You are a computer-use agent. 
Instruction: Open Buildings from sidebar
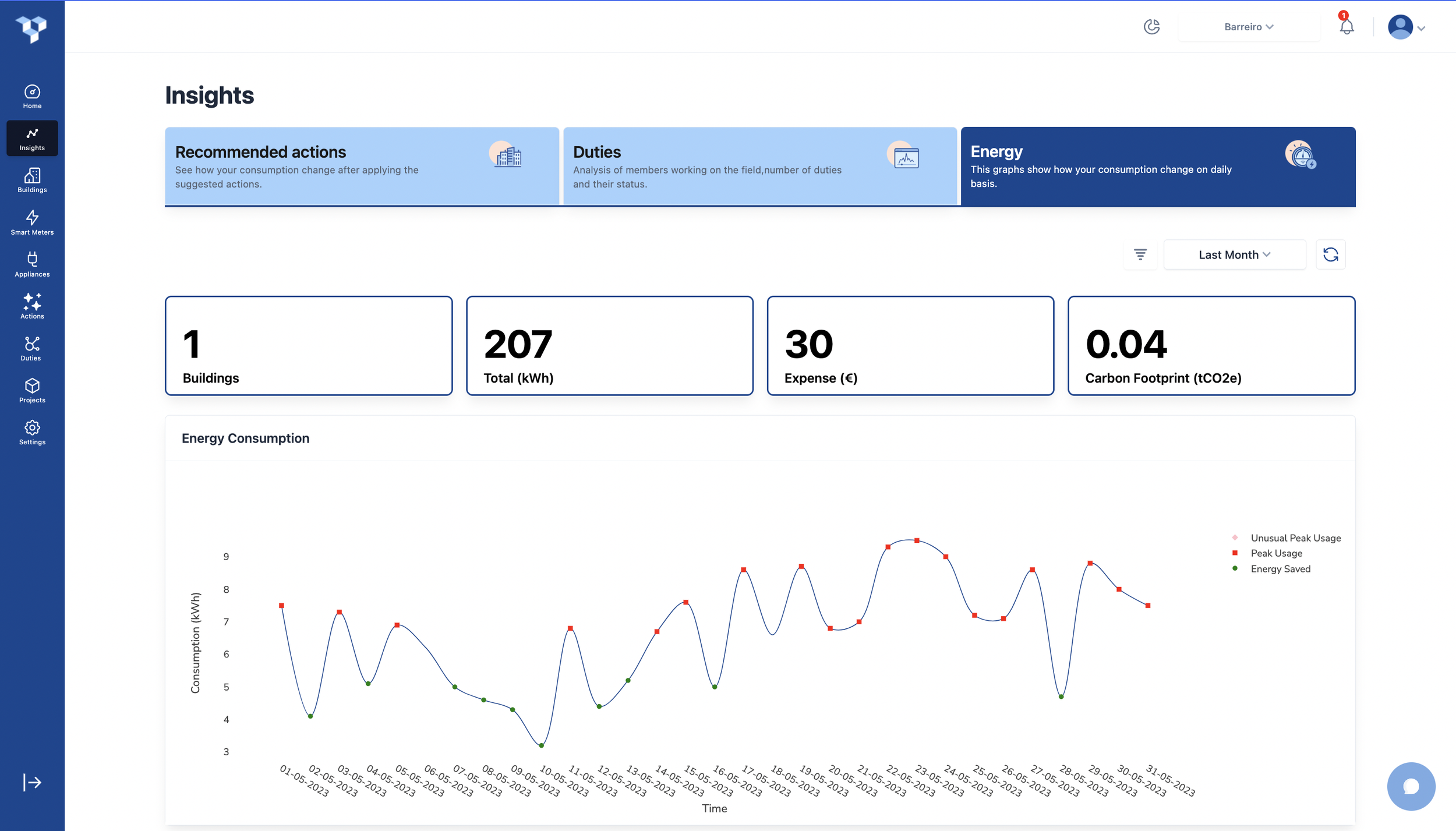pos(32,181)
